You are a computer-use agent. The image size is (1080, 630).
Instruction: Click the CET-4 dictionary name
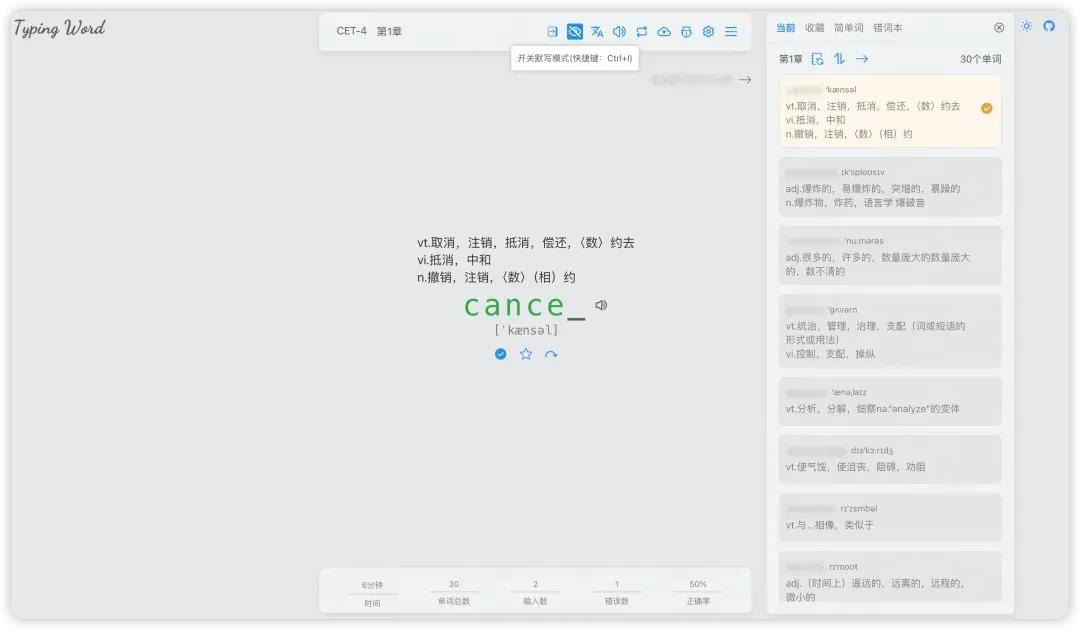[x=351, y=31]
